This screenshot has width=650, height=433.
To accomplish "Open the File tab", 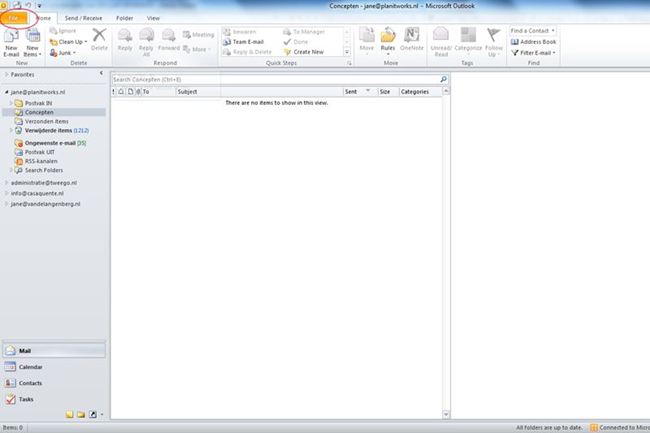I will [x=14, y=18].
